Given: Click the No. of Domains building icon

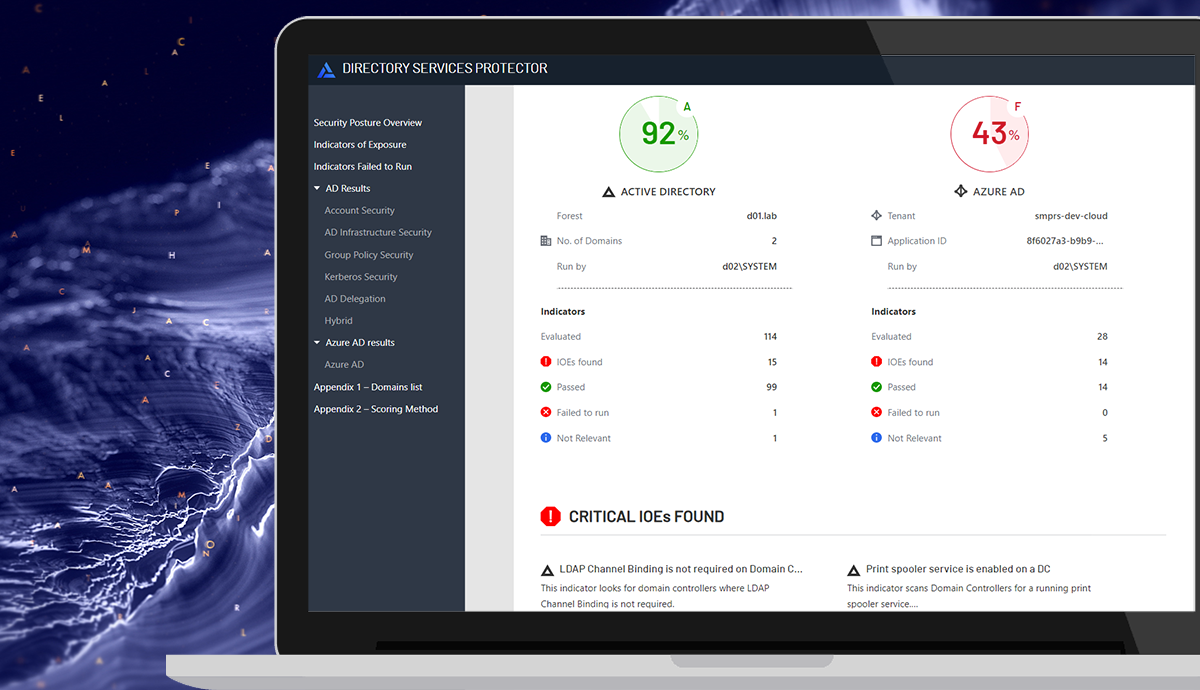Looking at the screenshot, I should (x=545, y=241).
